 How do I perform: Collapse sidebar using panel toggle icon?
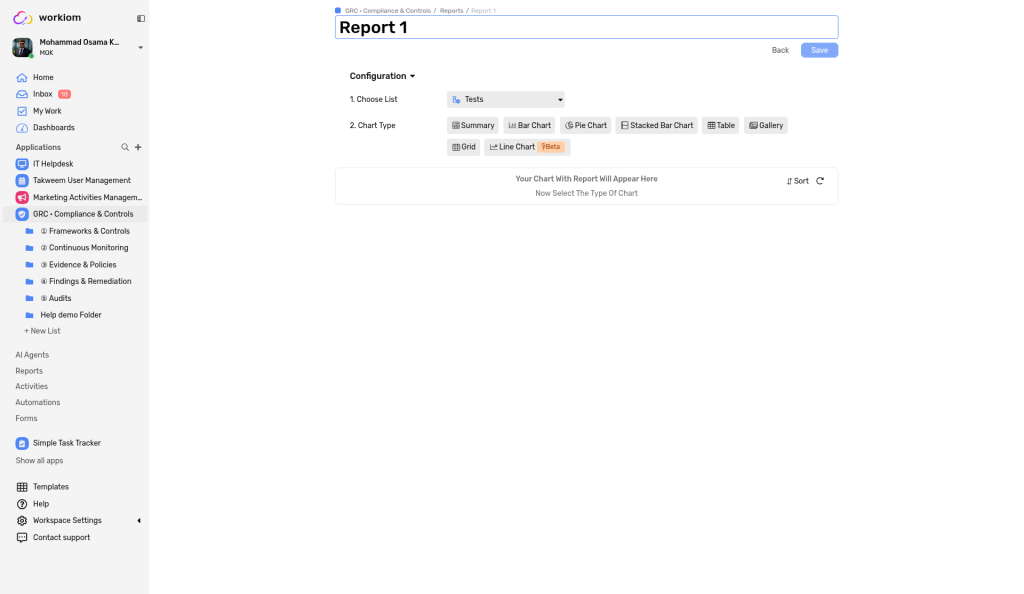[140, 18]
